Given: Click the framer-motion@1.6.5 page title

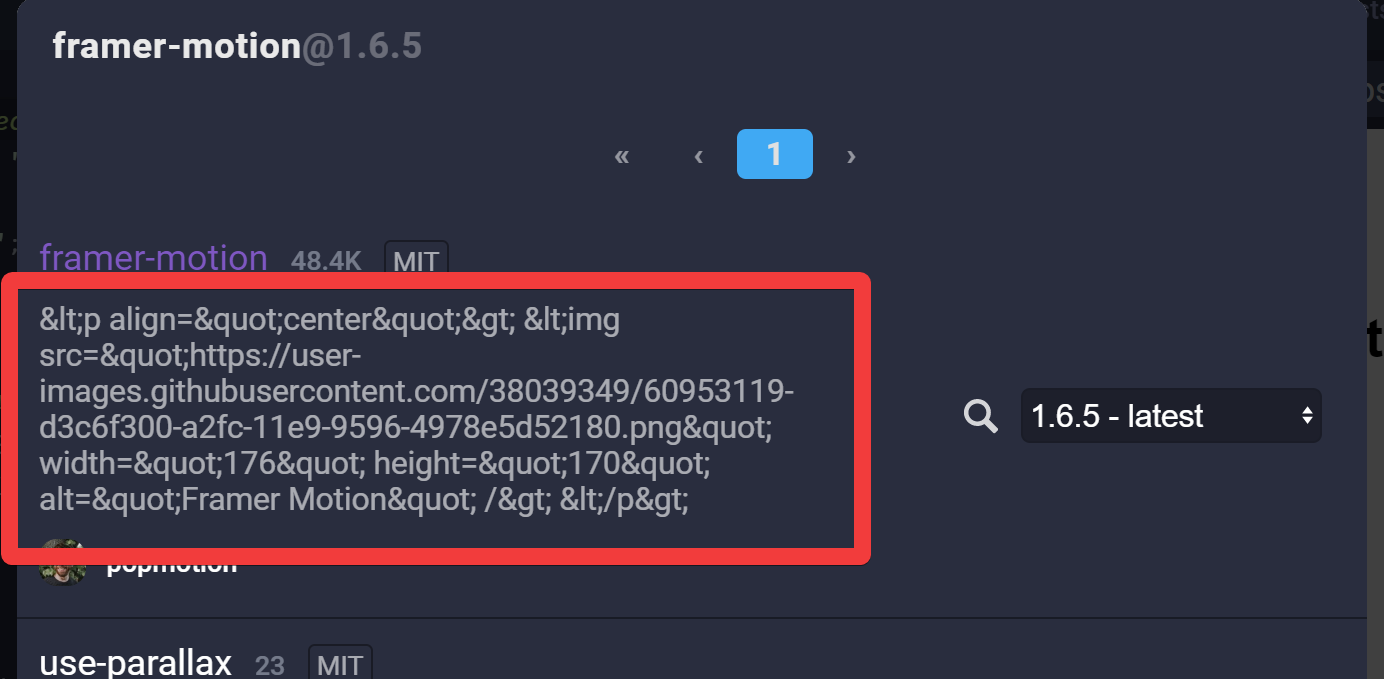Looking at the screenshot, I should (x=237, y=45).
